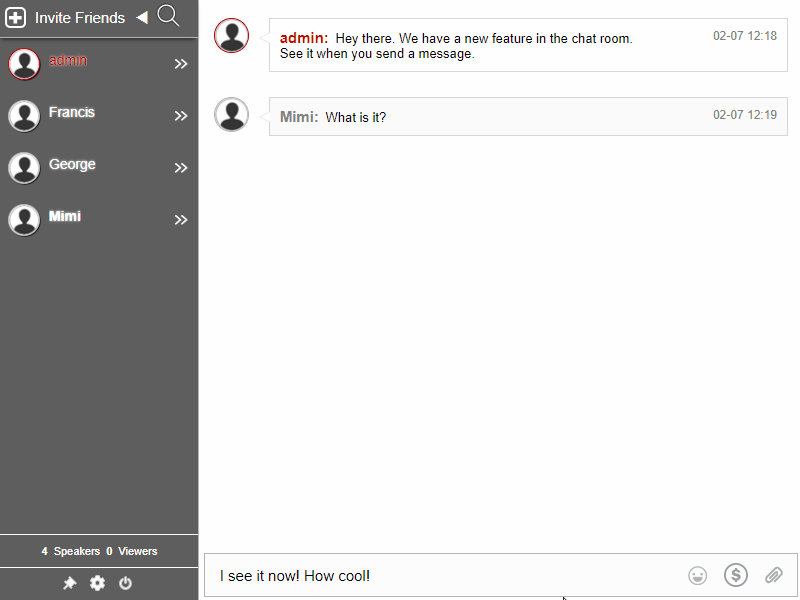
Task: Expand options for Francis
Action: (x=181, y=115)
